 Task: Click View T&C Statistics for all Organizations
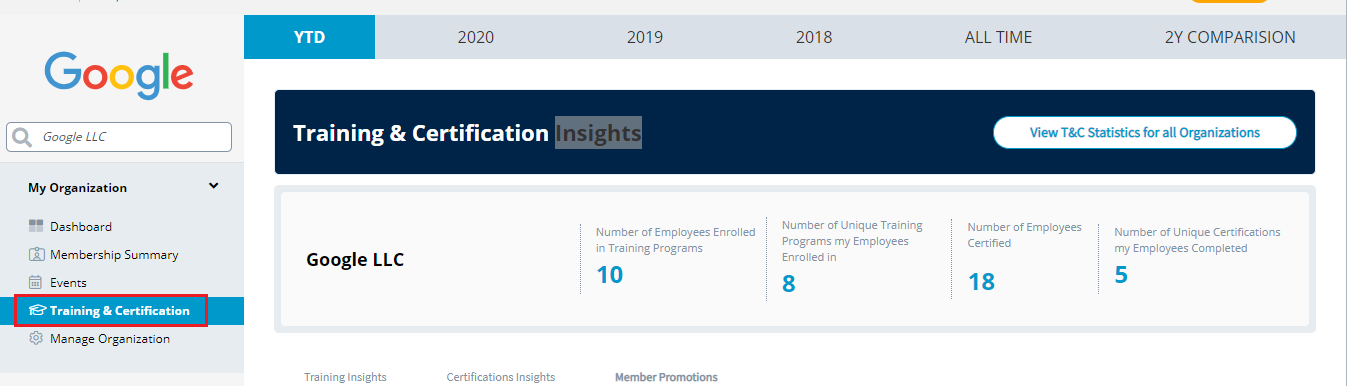pos(1145,132)
